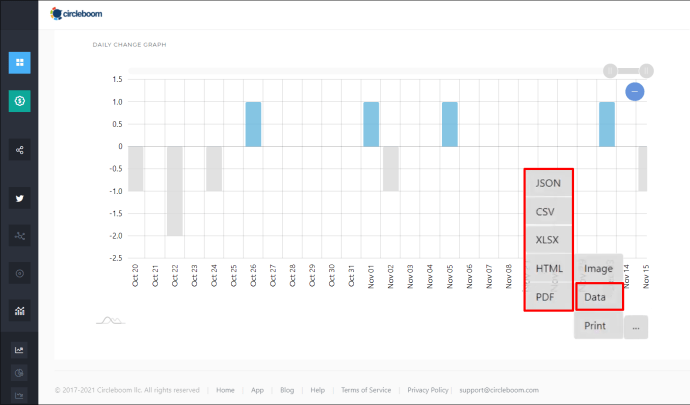
Task: Click the right handle of range slider
Action: point(646,71)
